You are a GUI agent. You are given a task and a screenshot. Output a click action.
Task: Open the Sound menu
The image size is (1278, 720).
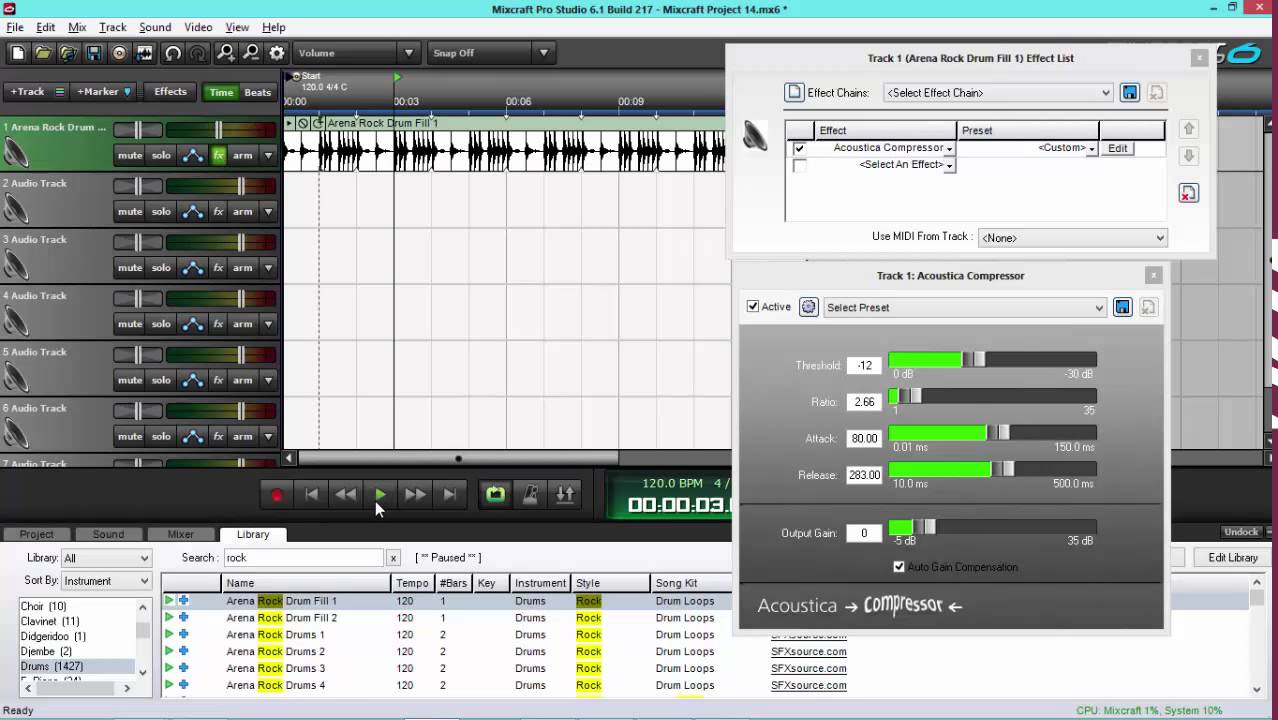[x=155, y=27]
